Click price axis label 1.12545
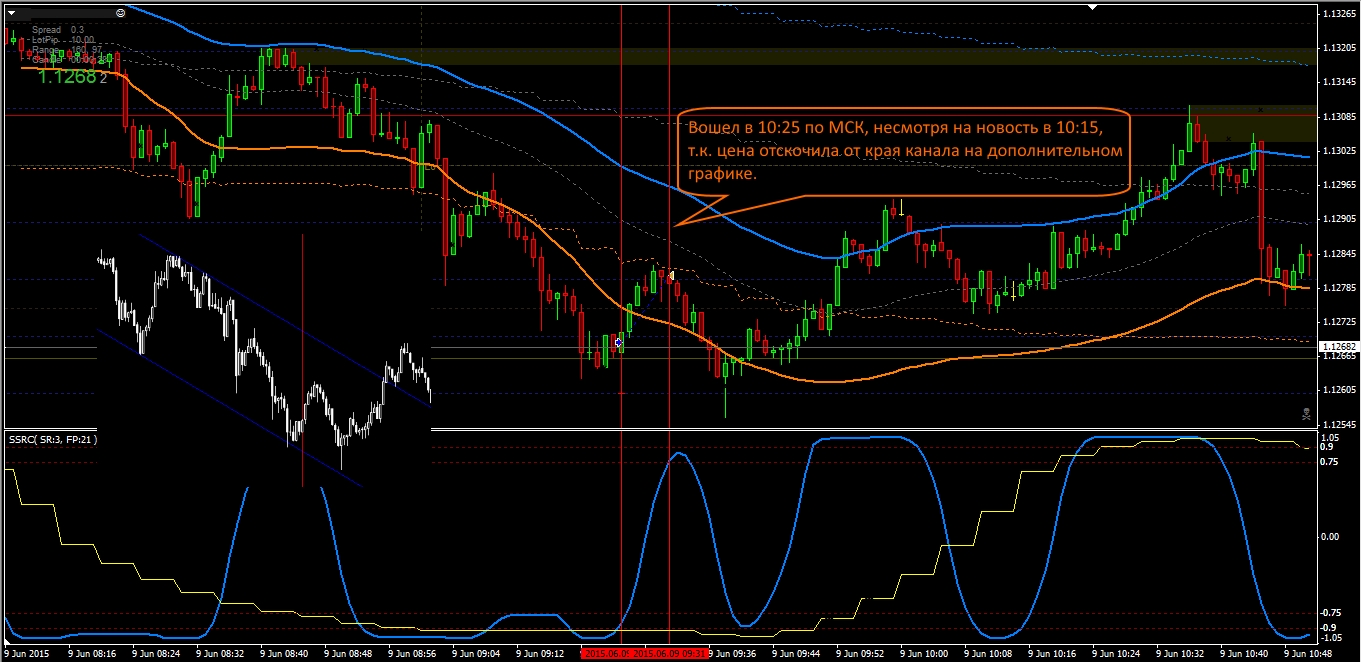The height and width of the screenshot is (662, 1361). 1338,425
